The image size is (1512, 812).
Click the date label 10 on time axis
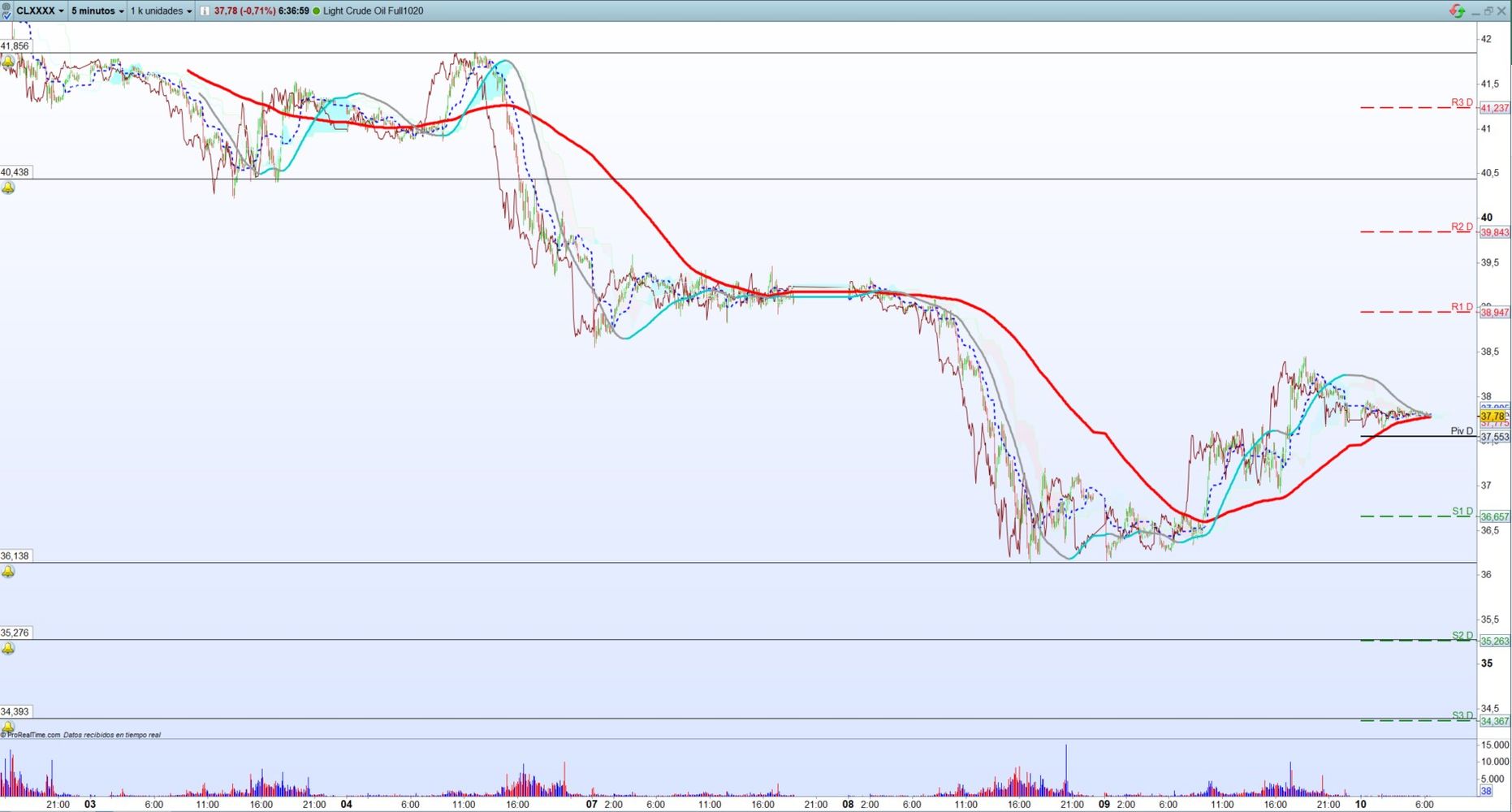[x=1360, y=805]
